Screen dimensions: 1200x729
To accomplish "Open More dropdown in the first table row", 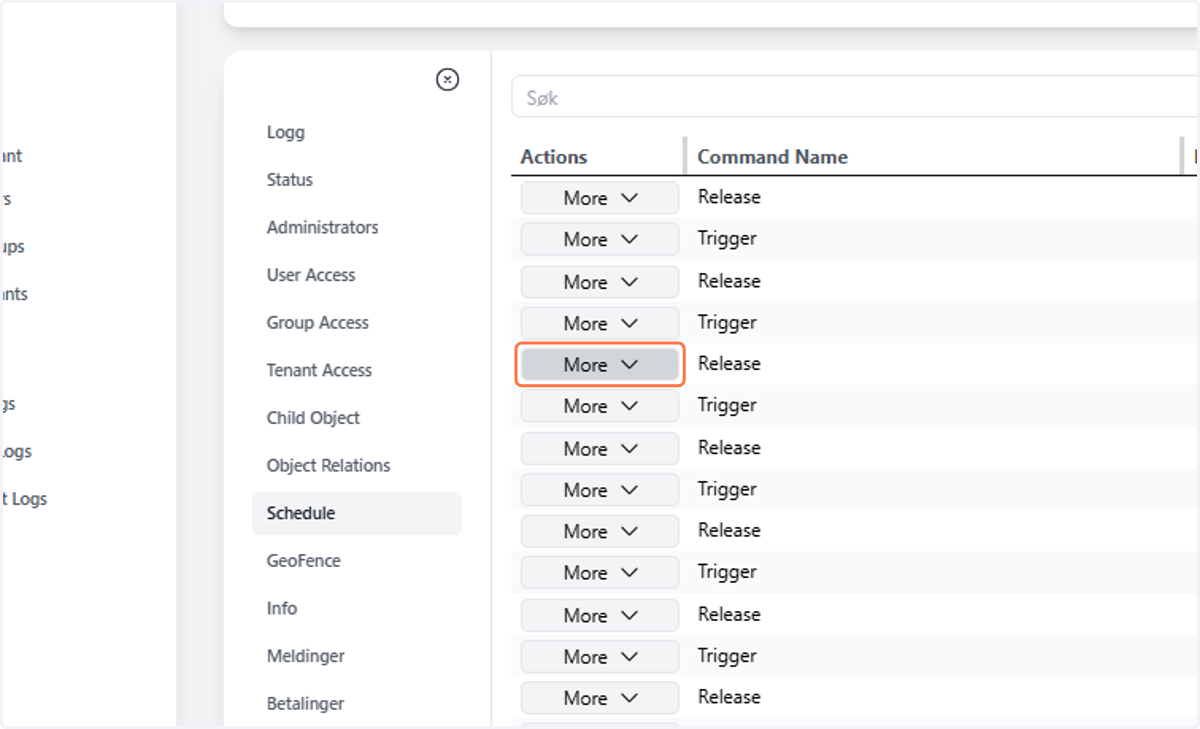I will pyautogui.click(x=600, y=198).
